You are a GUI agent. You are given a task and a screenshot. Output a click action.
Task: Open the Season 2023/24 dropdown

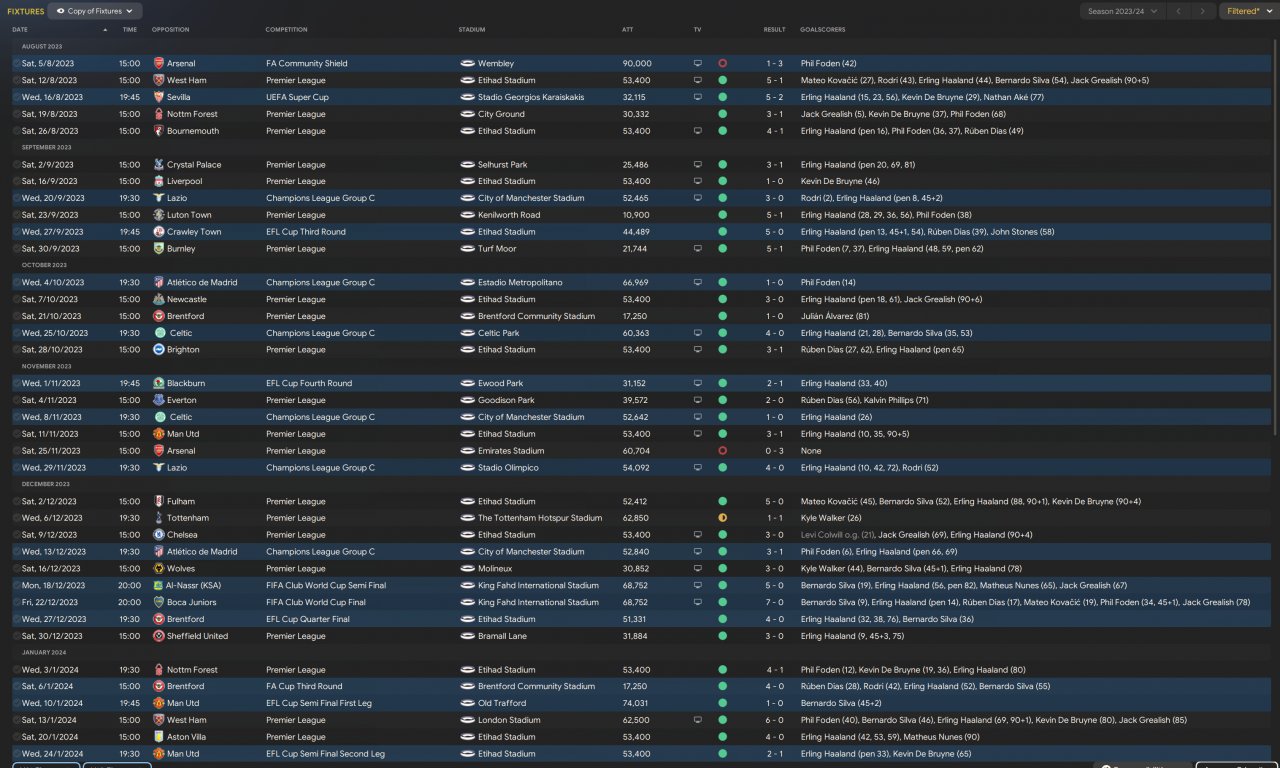1122,11
